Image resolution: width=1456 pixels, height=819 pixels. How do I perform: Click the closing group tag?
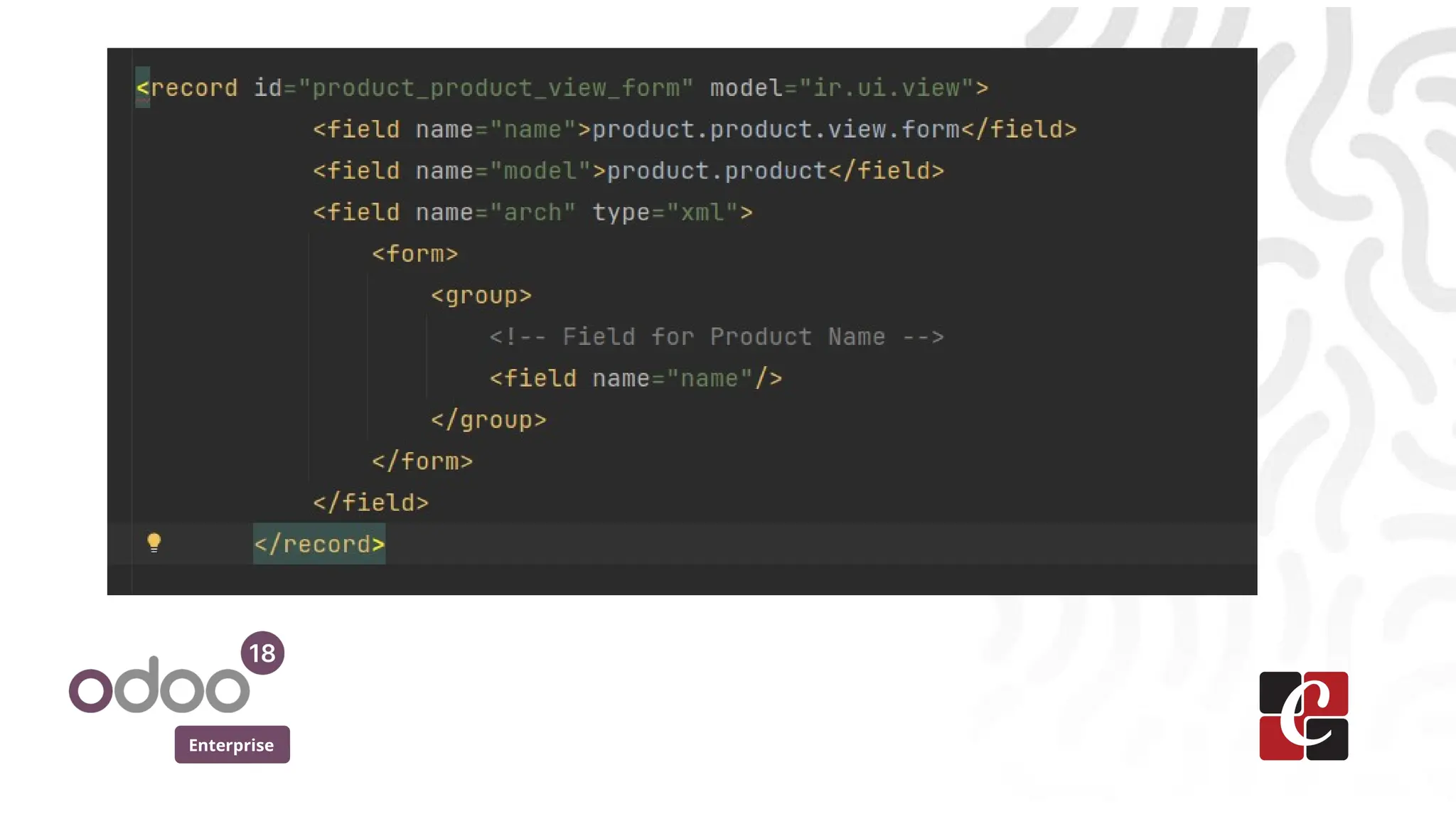(x=488, y=420)
